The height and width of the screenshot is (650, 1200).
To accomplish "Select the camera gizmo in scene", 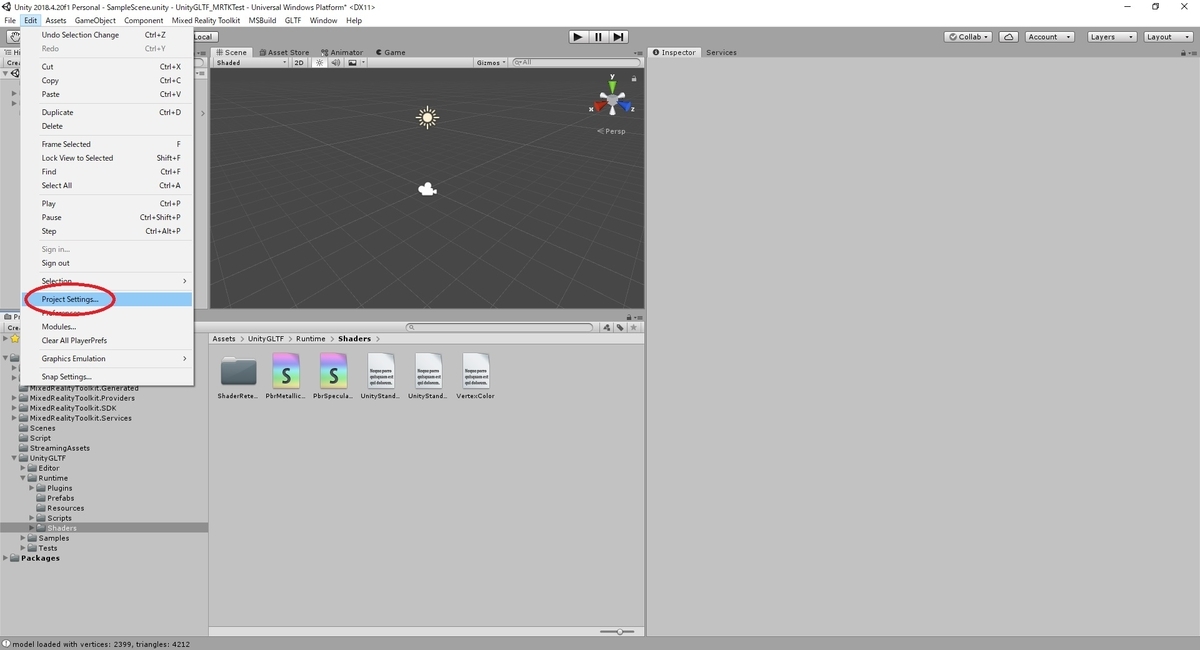I will tap(427, 189).
